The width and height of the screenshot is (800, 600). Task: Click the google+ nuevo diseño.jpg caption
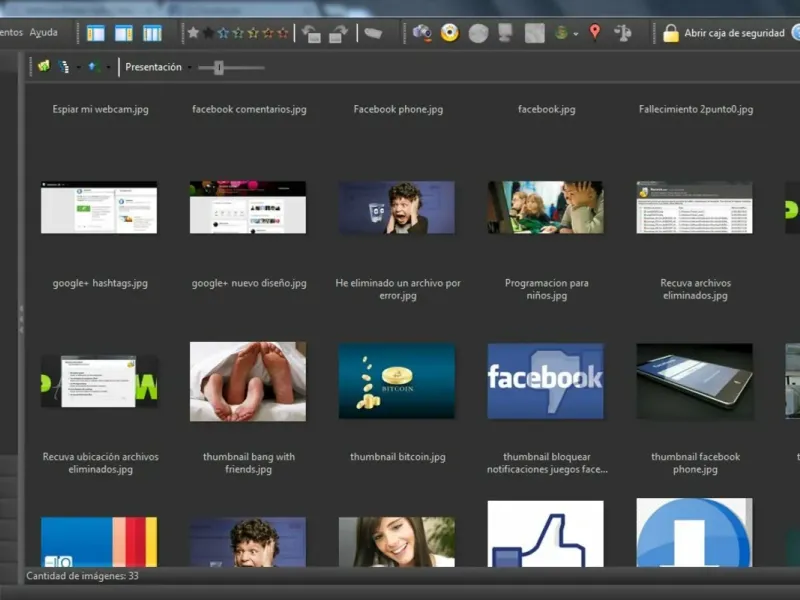coord(249,283)
